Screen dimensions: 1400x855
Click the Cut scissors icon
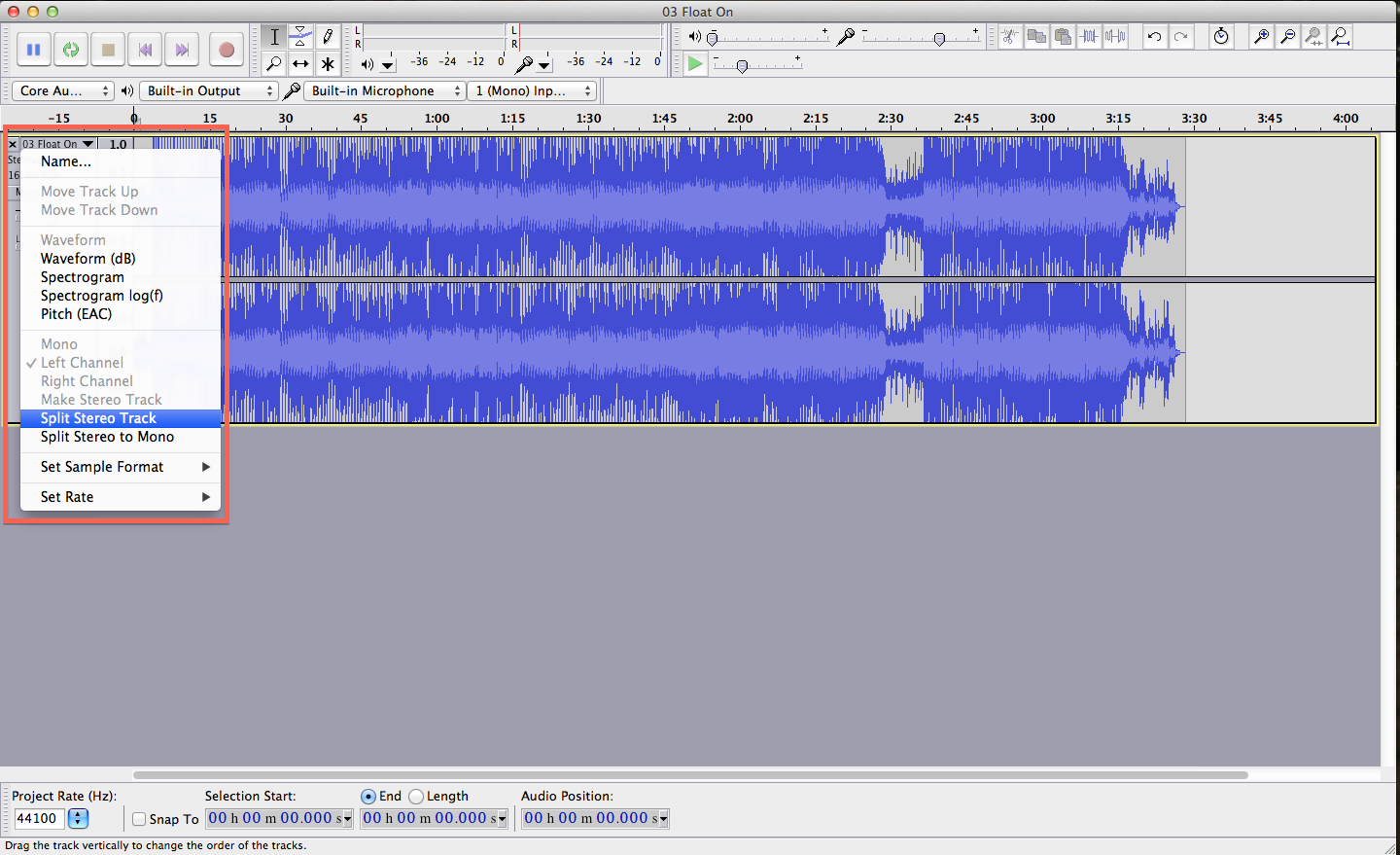[x=1011, y=37]
